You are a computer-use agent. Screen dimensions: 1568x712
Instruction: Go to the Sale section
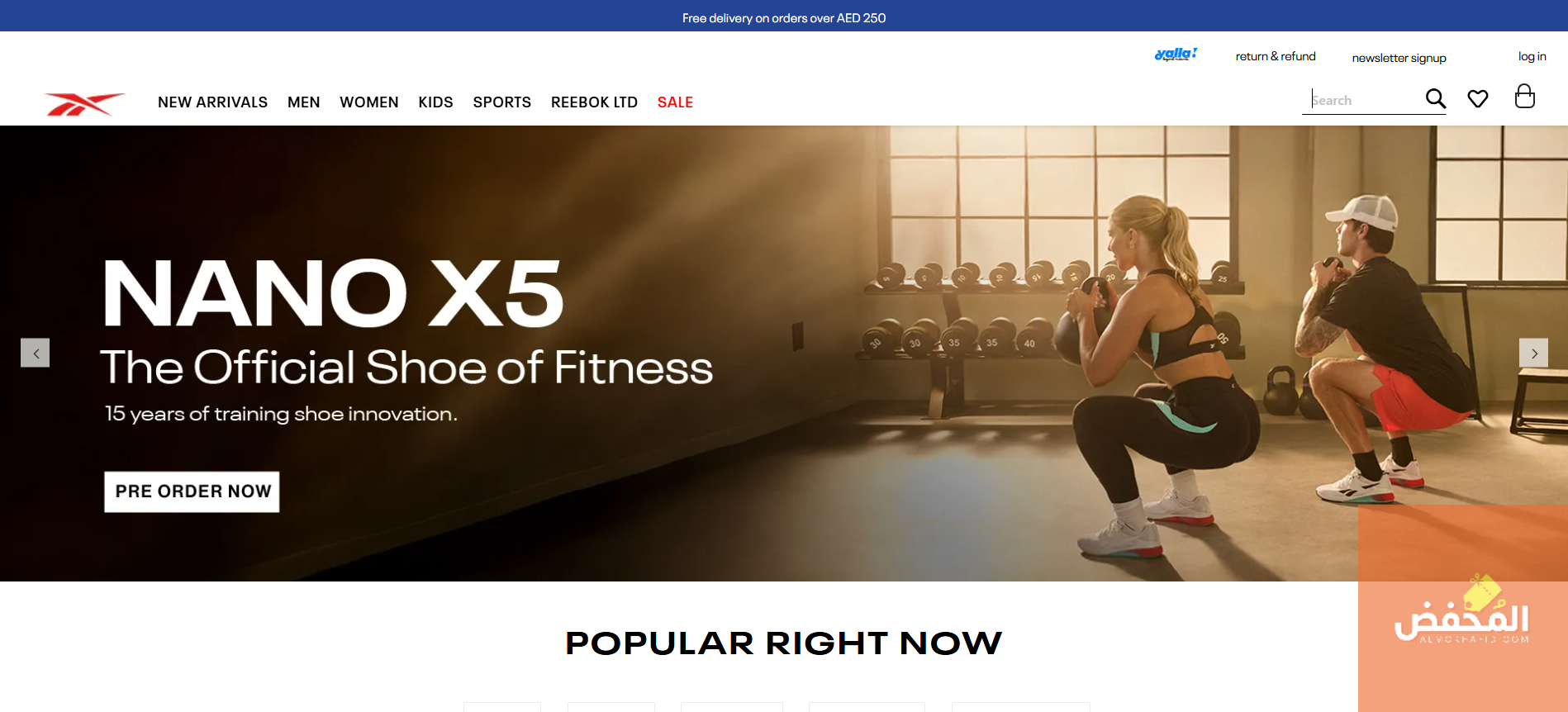click(x=675, y=102)
